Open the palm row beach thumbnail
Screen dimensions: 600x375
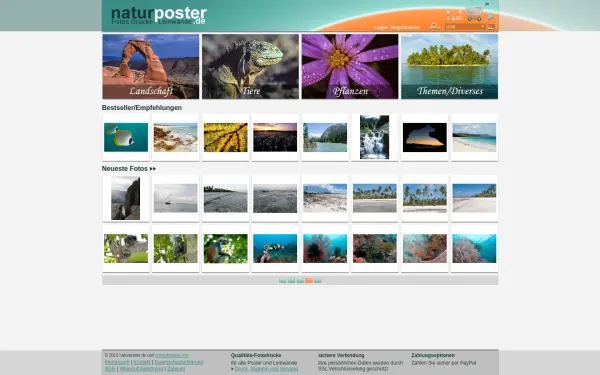(375, 198)
